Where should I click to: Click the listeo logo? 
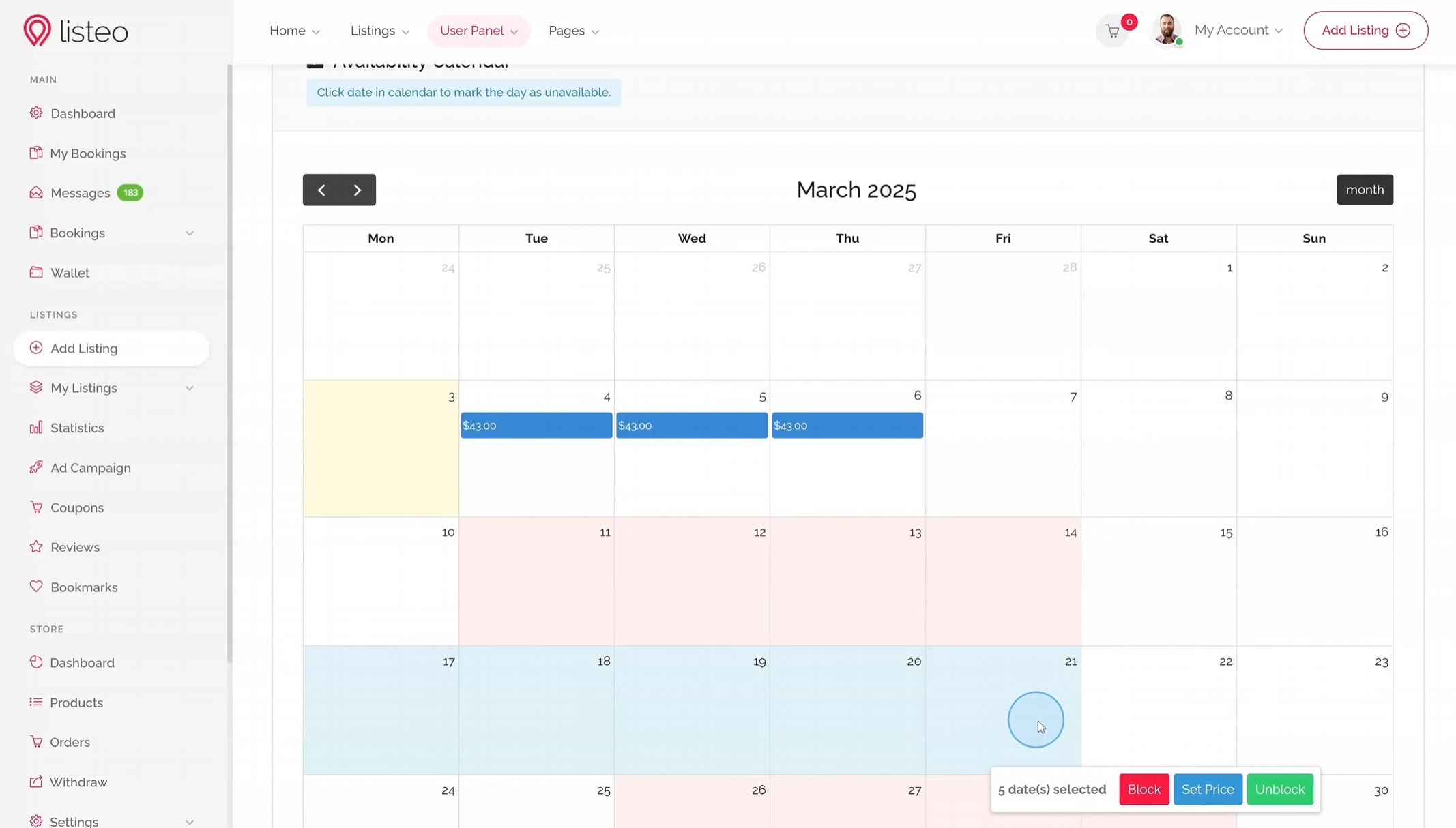[x=76, y=31]
